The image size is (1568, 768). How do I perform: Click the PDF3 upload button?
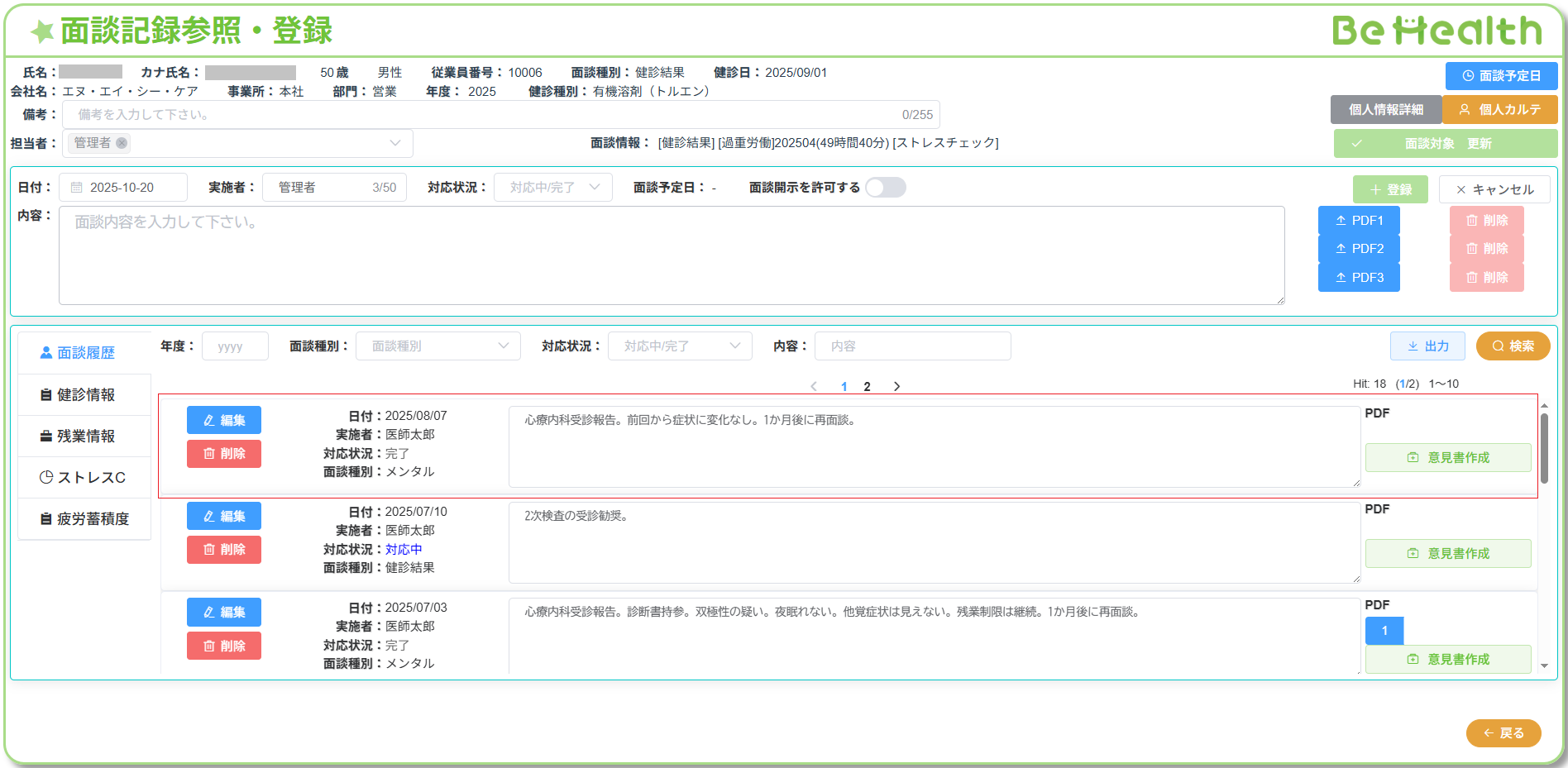click(1358, 278)
